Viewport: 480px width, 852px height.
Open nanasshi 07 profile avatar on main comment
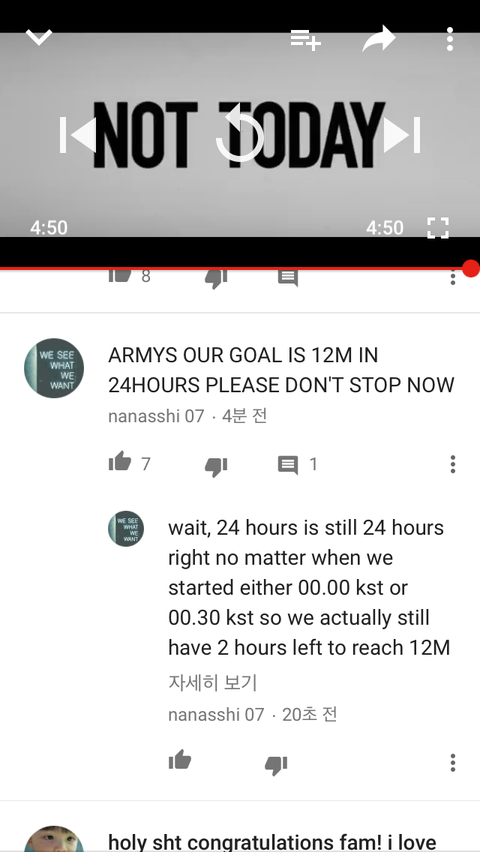pos(54,368)
